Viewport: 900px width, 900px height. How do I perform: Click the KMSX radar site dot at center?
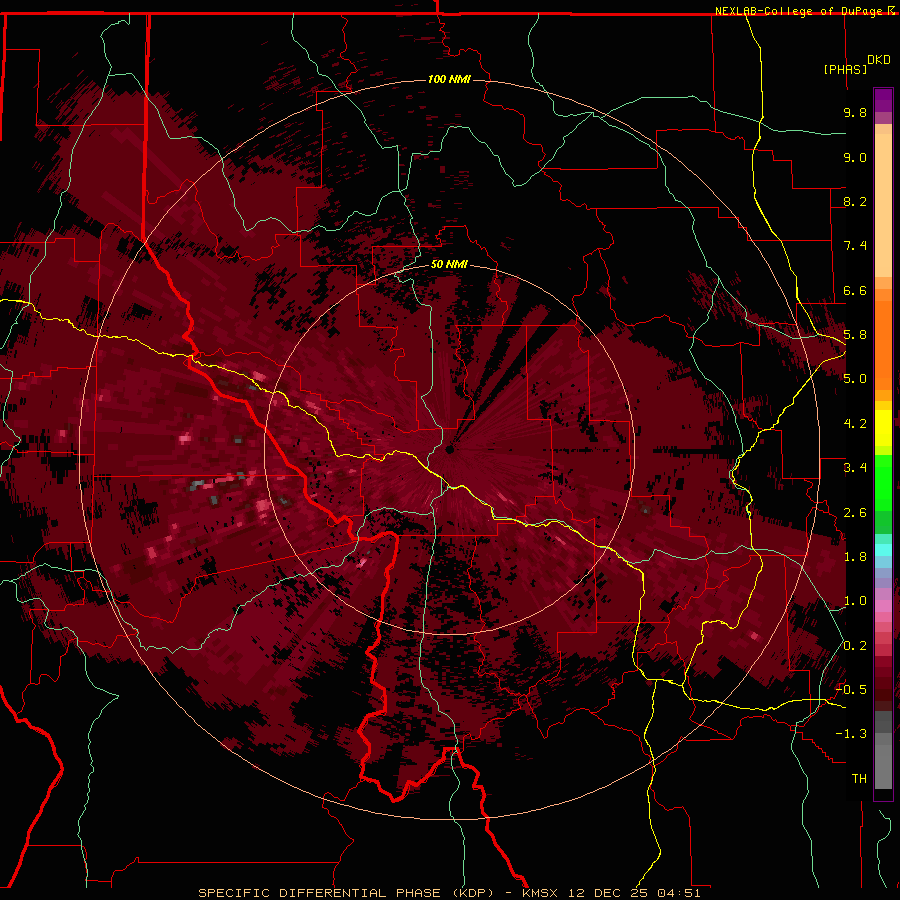(x=450, y=449)
